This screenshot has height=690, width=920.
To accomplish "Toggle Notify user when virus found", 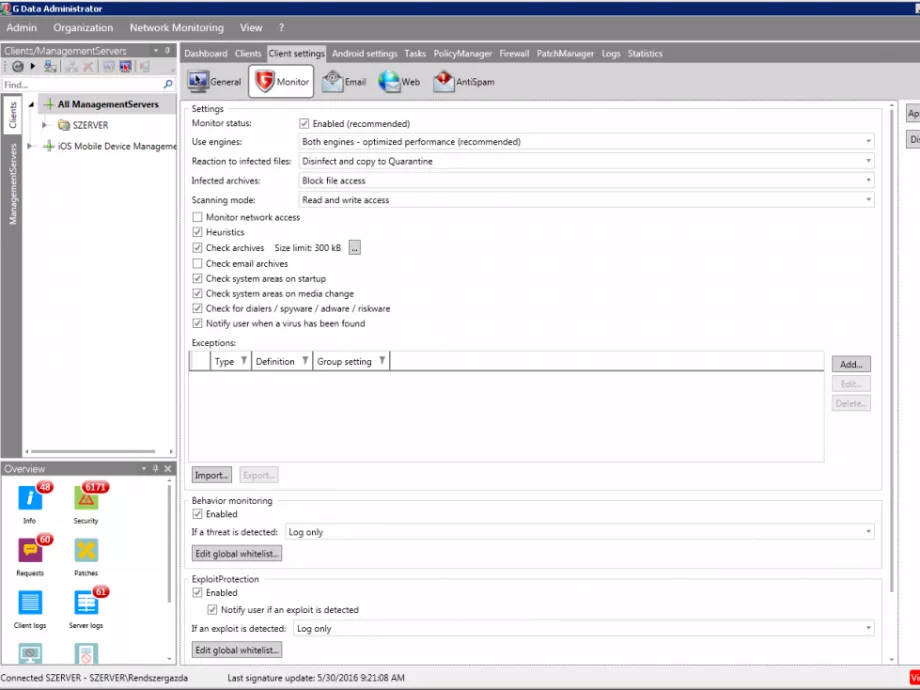I will (197, 323).
